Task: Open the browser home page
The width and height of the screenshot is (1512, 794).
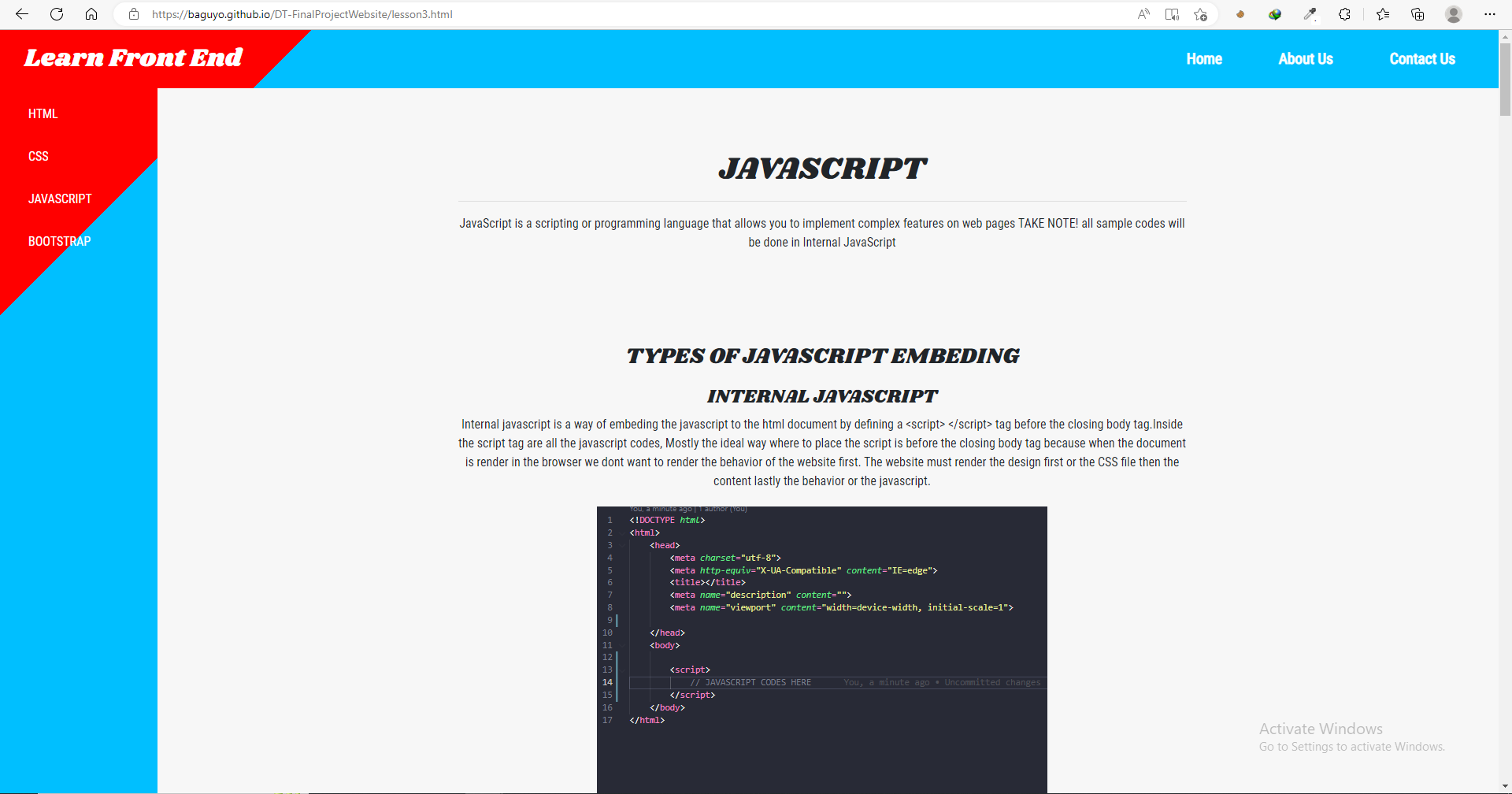Action: click(91, 14)
